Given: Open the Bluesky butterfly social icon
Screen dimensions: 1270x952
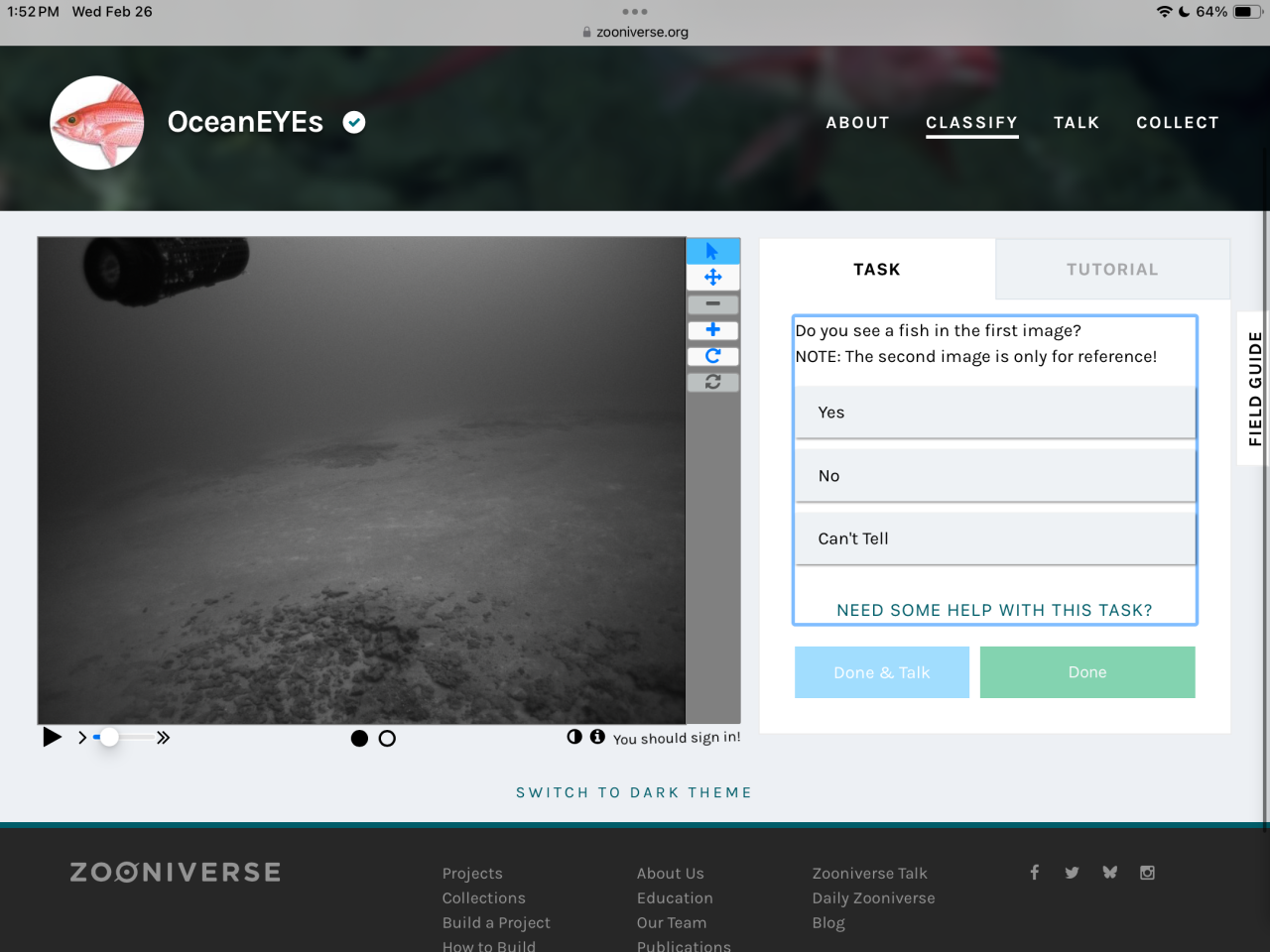Looking at the screenshot, I should (x=1109, y=873).
